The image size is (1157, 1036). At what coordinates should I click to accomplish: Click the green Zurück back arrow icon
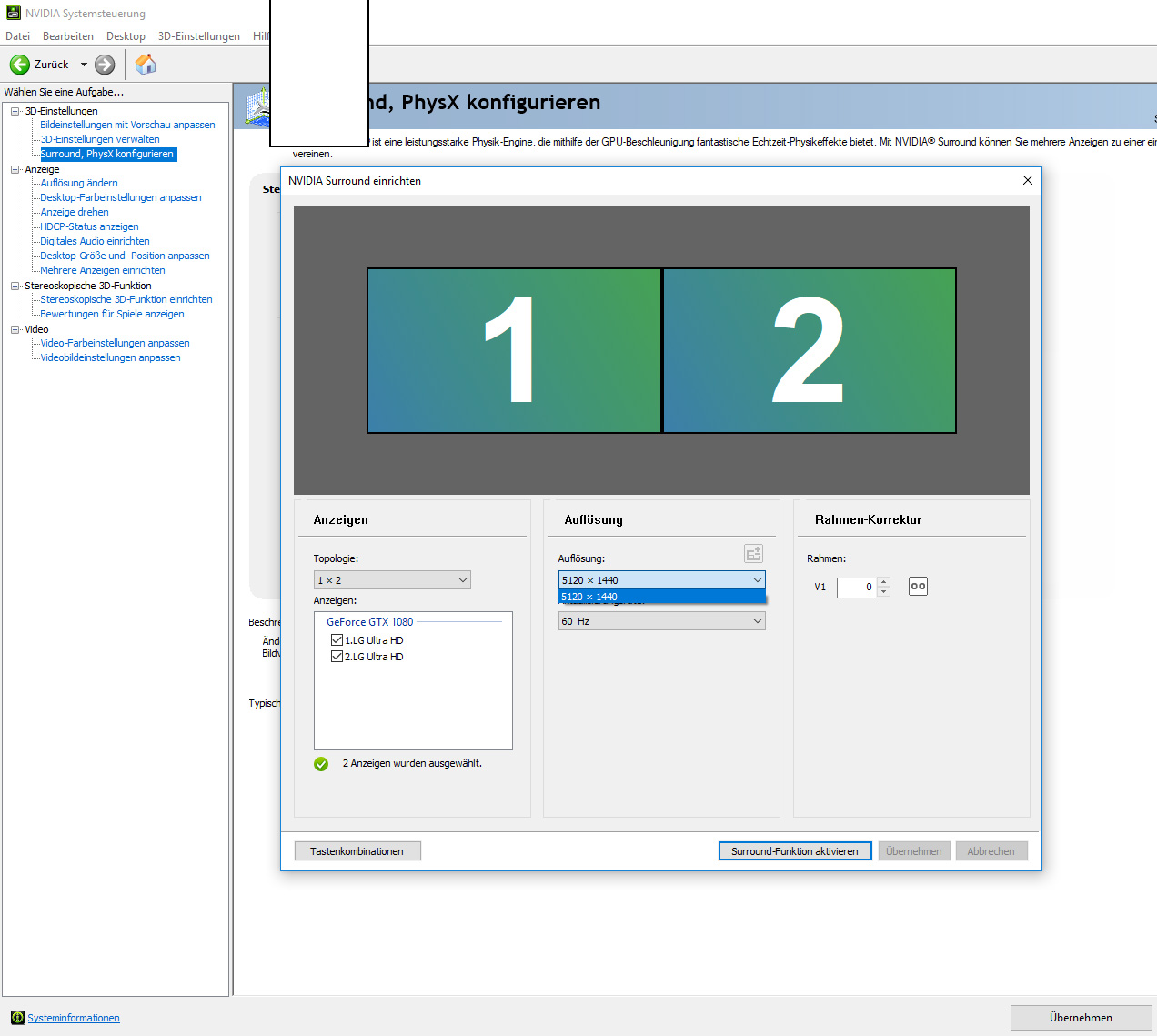[x=20, y=65]
